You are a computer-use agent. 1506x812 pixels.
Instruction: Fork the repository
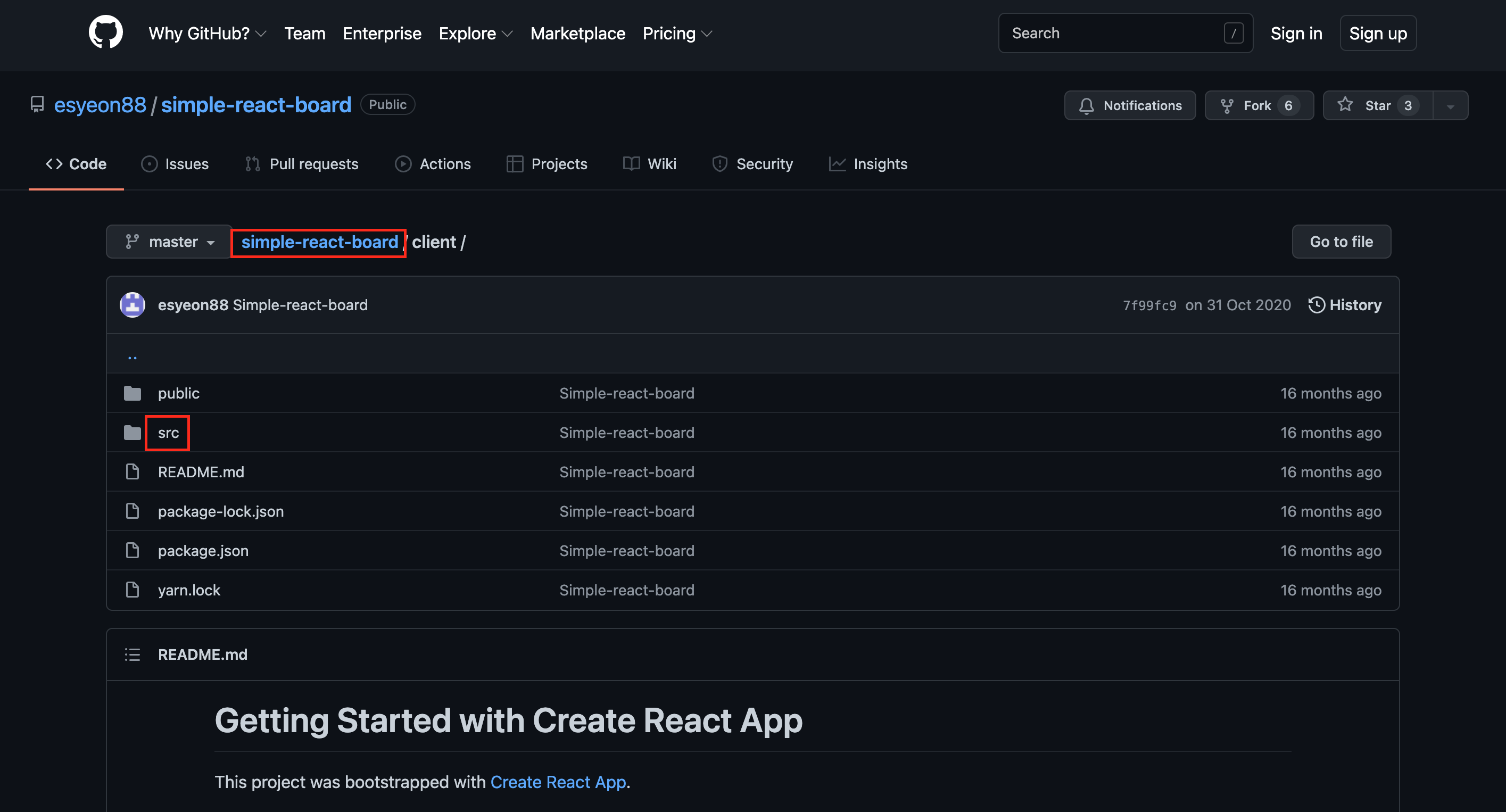(1259, 105)
